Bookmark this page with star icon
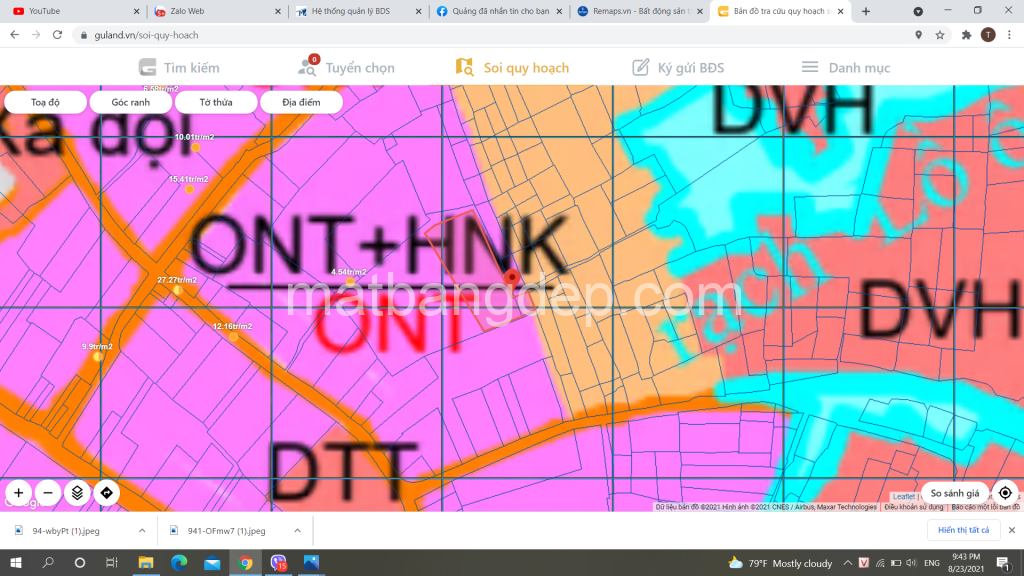Viewport: 1024px width, 576px height. [940, 35]
